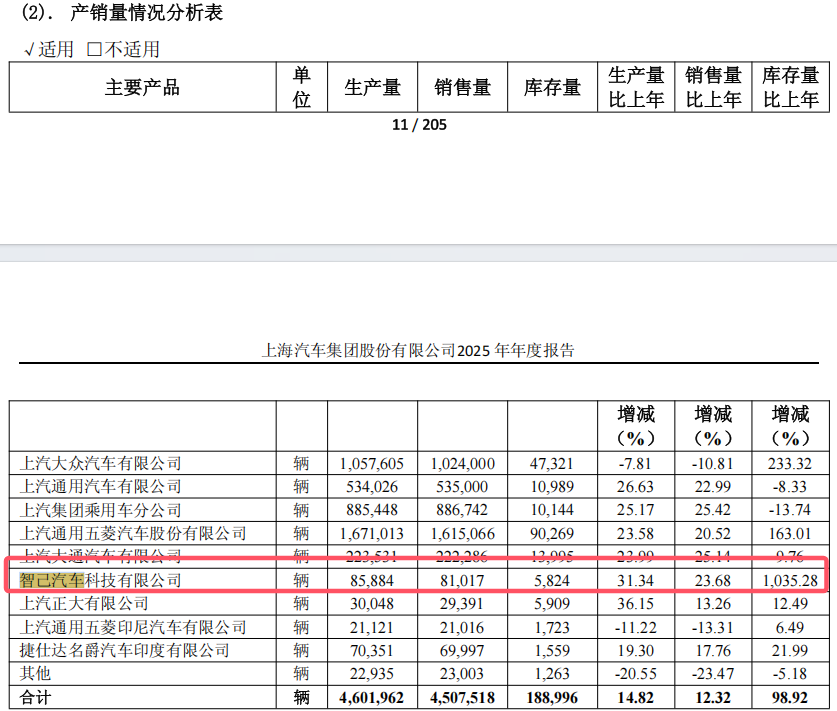The height and width of the screenshot is (711, 837).
Task: Select the row label 捷仕达名爵汽车印度有限公司
Action: [124, 651]
